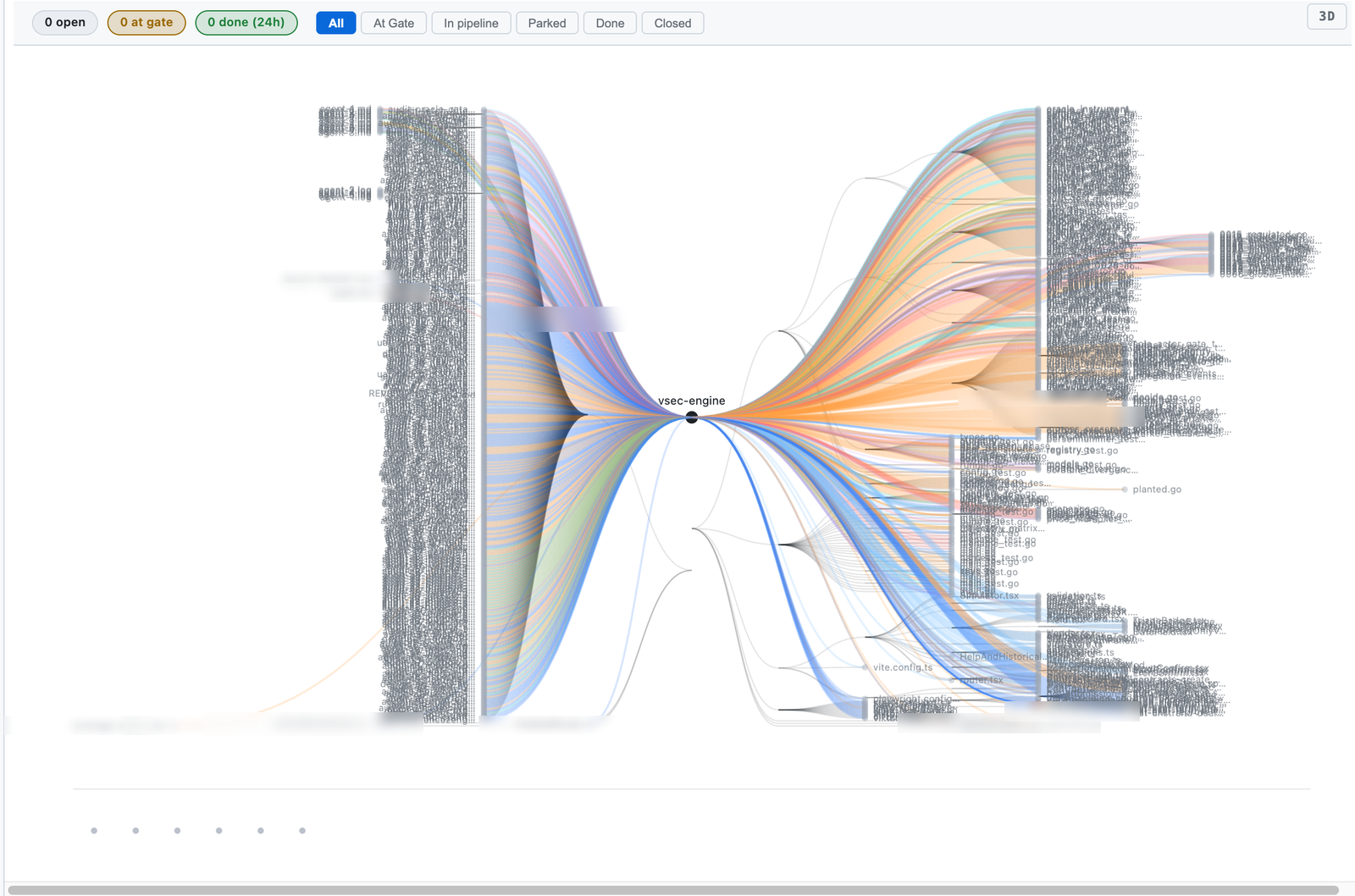Switch to the At Gate filter tab
The image size is (1355, 896).
point(394,23)
